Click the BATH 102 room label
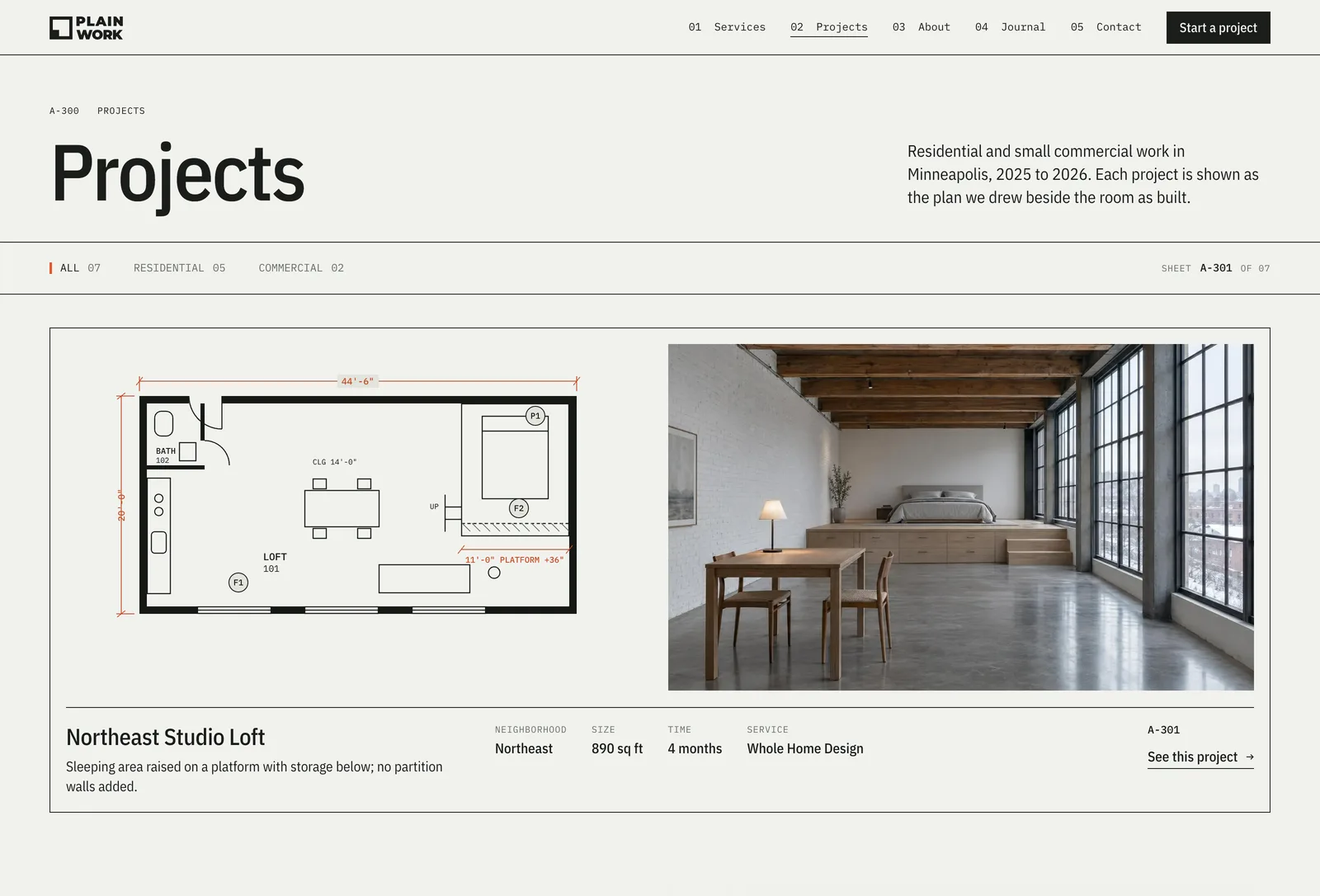Image resolution: width=1320 pixels, height=896 pixels. point(165,455)
